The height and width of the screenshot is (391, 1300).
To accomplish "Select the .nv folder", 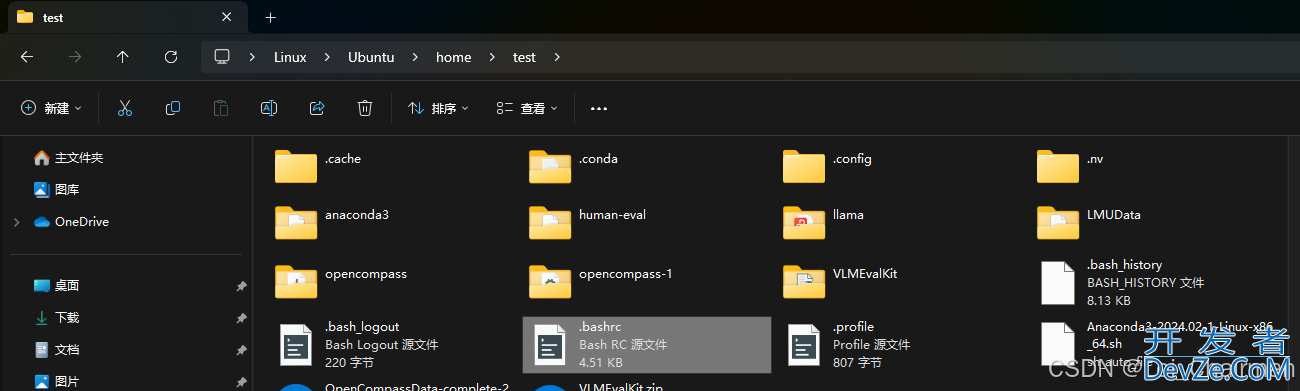I will point(1070,165).
